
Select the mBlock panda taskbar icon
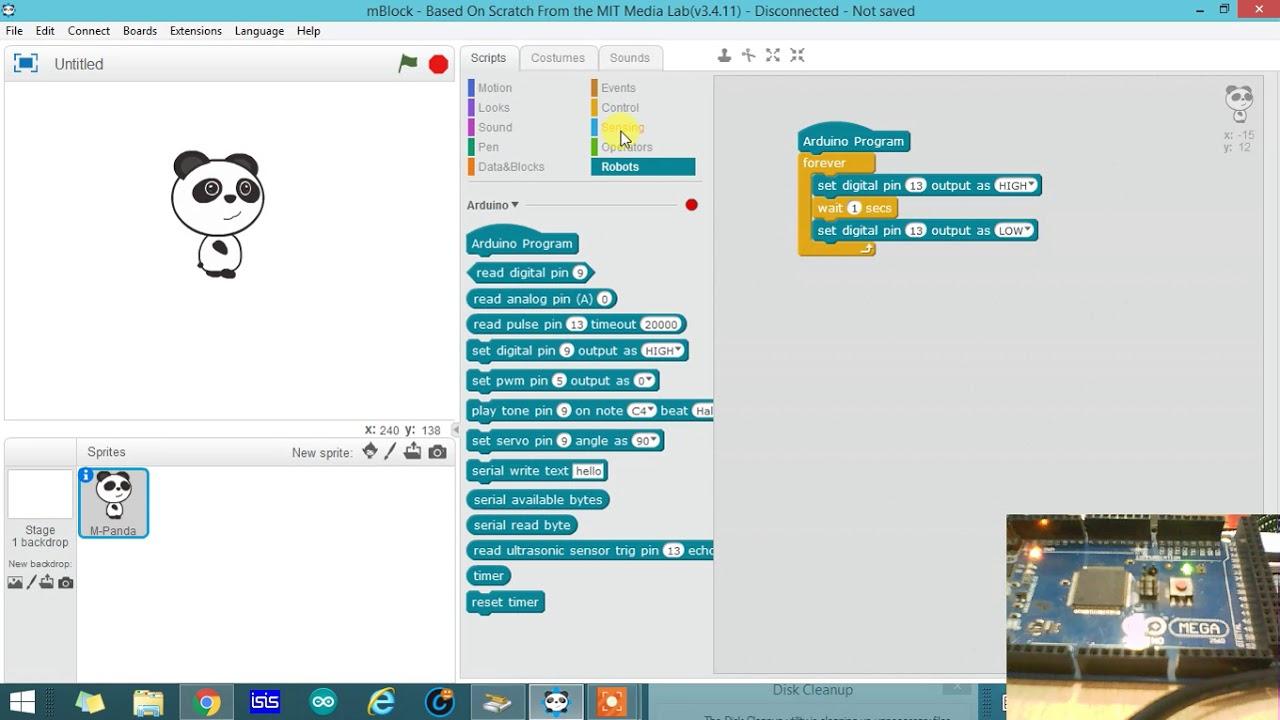tap(556, 702)
